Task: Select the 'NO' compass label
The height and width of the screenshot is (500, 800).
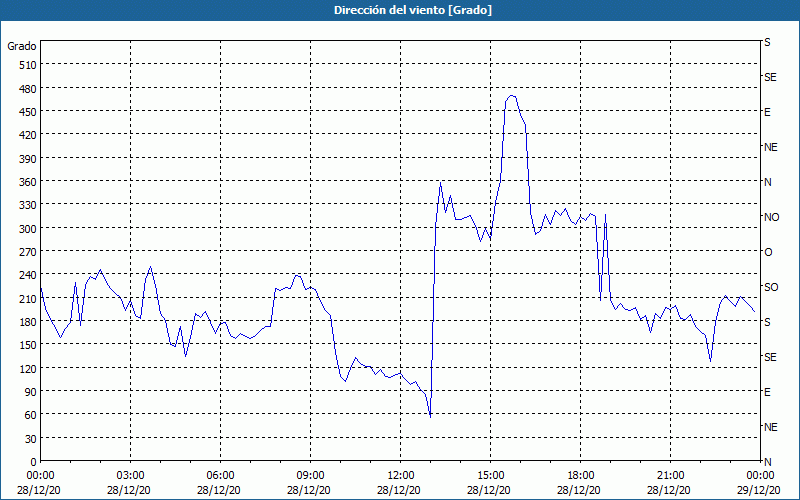Action: coord(772,217)
